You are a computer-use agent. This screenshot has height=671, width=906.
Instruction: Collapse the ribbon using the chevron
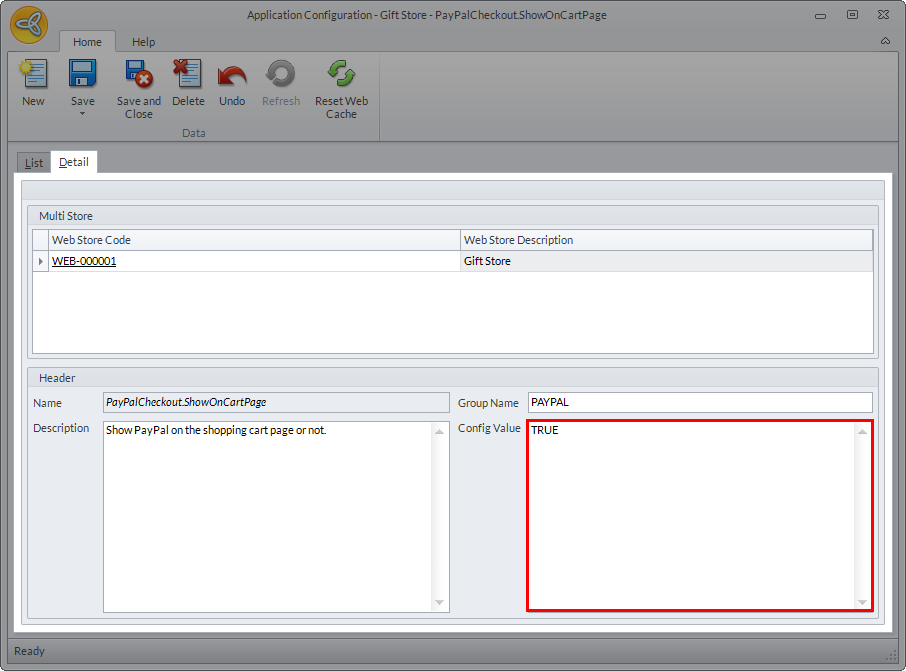click(x=885, y=41)
